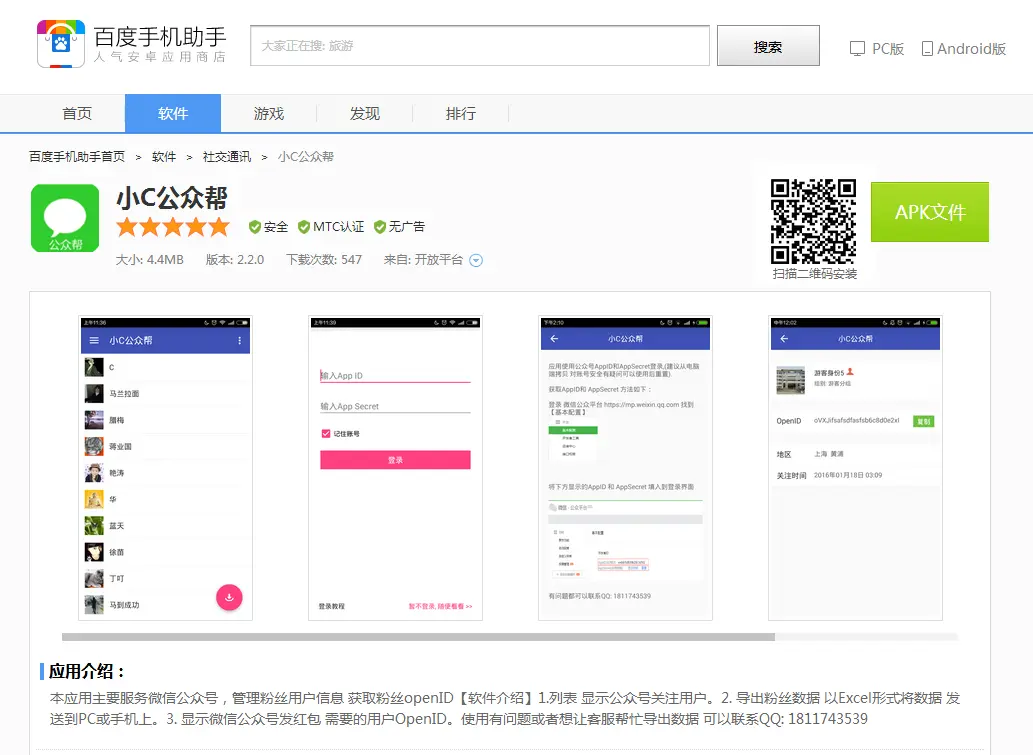Click 百度手机助手首页 breadcrumb link

[x=77, y=157]
